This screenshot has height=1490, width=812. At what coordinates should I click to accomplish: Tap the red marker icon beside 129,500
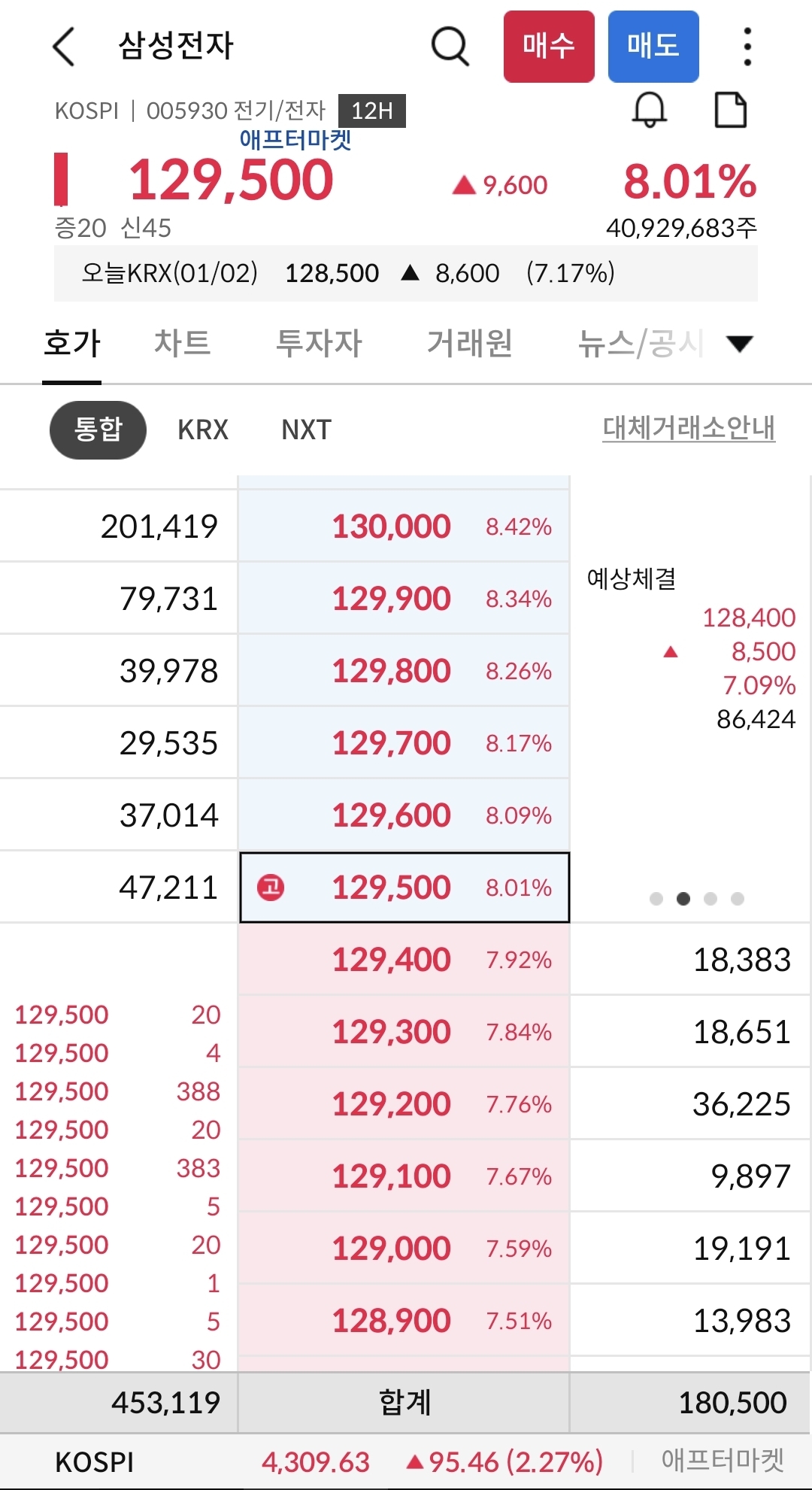click(271, 888)
